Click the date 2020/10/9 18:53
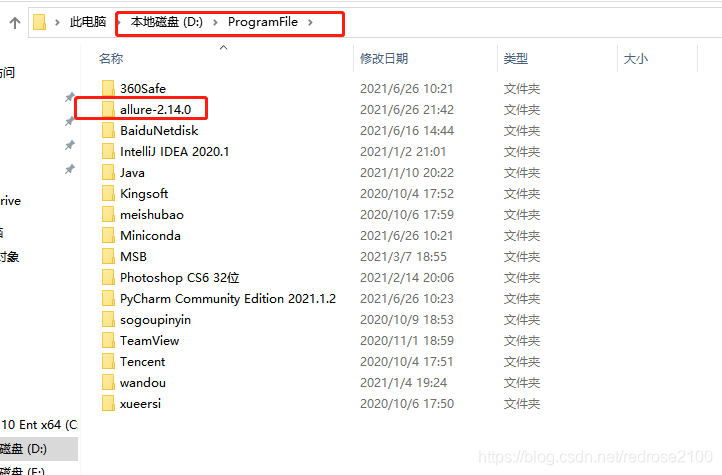 (x=407, y=319)
